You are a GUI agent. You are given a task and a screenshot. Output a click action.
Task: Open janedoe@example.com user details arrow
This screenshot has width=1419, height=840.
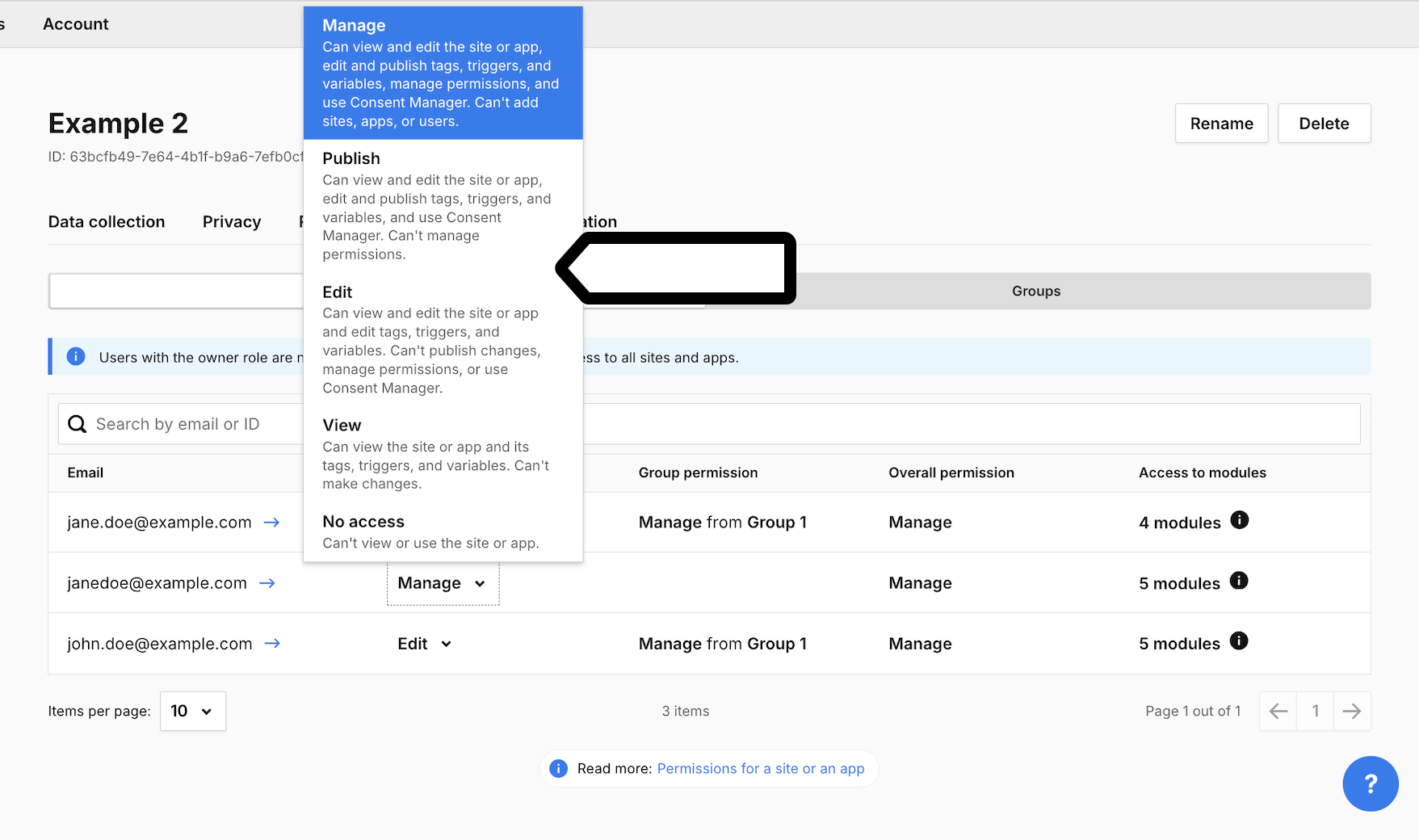coord(267,583)
